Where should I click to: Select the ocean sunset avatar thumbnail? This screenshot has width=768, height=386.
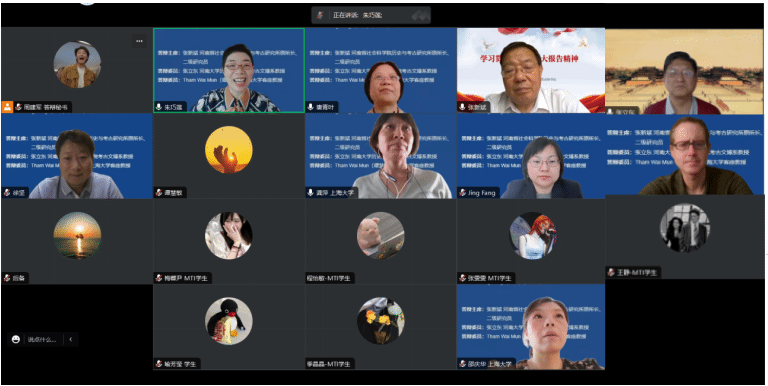point(77,236)
